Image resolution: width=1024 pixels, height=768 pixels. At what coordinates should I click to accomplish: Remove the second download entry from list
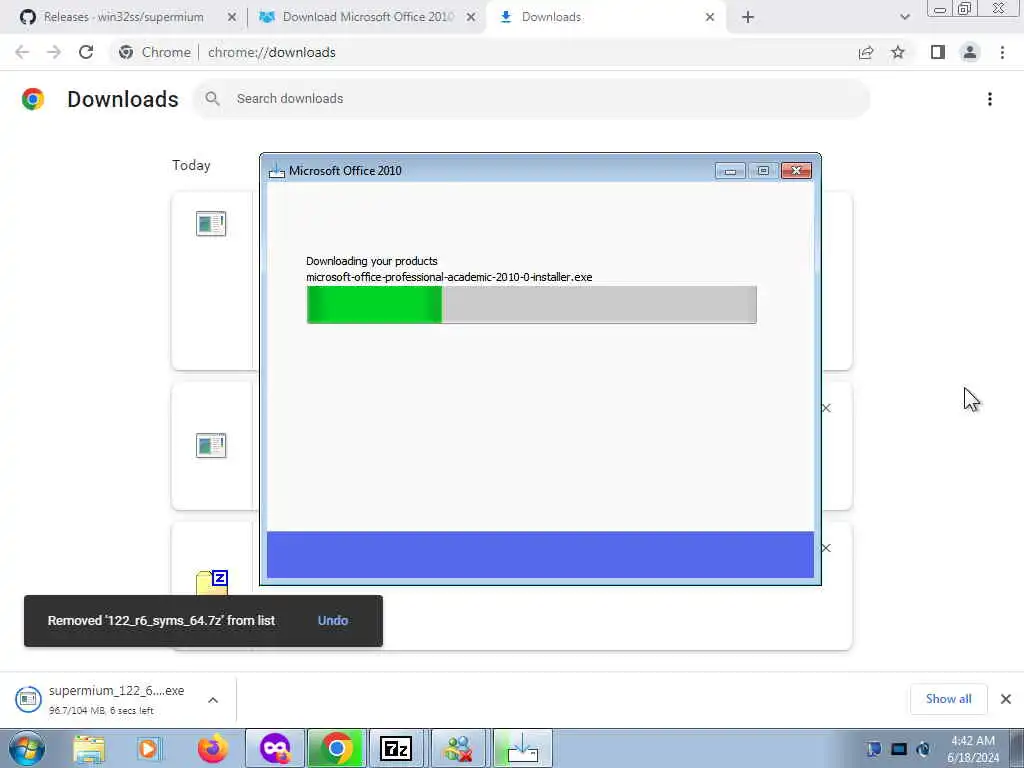tap(826, 408)
